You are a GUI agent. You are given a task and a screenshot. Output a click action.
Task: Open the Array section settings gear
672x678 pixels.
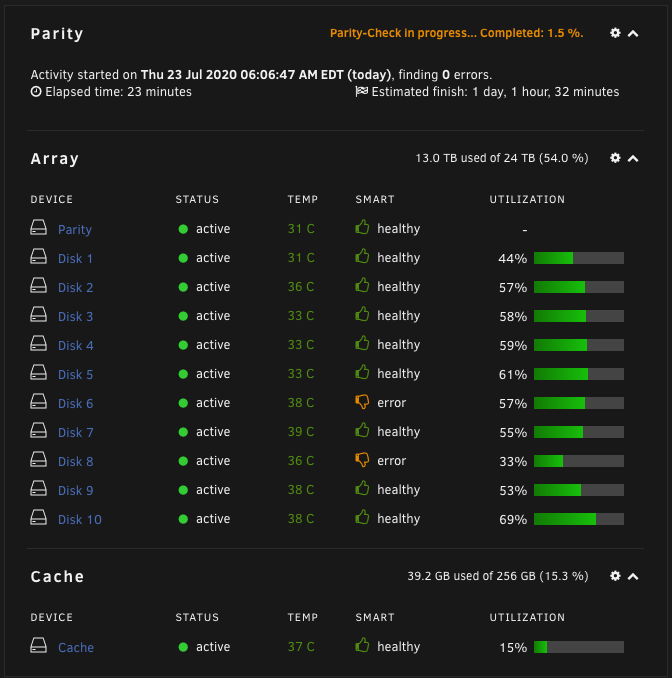coord(615,158)
